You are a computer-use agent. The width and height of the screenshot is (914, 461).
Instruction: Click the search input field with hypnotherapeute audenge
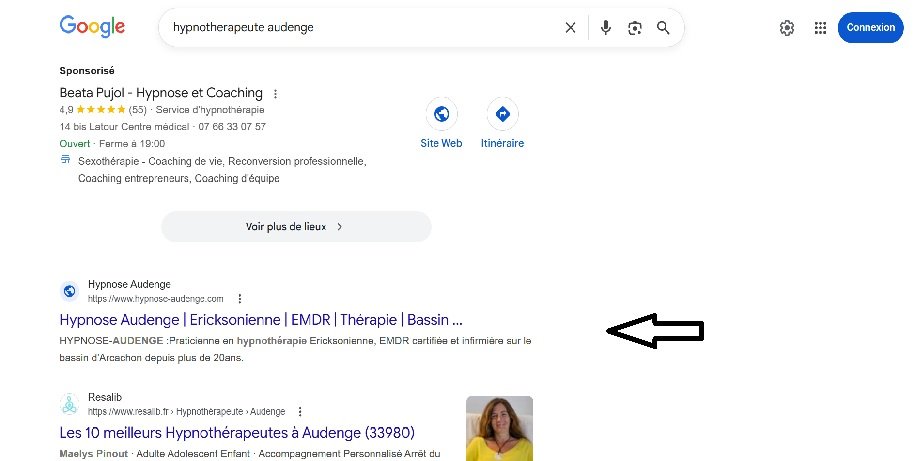[x=361, y=27]
